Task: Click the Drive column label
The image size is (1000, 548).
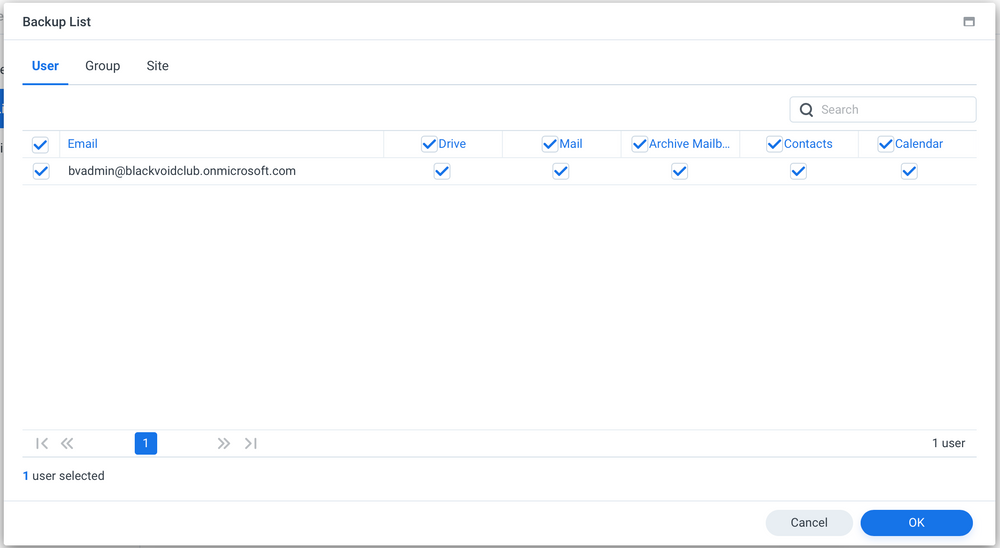Action: tap(452, 144)
